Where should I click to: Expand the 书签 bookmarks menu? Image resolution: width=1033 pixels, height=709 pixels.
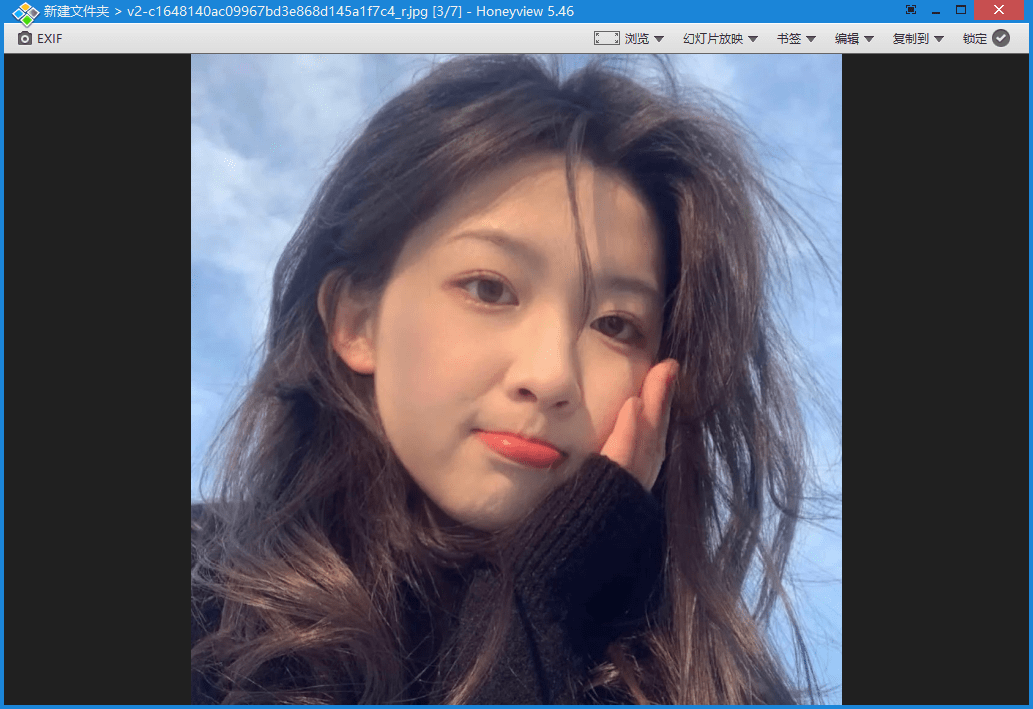point(796,39)
